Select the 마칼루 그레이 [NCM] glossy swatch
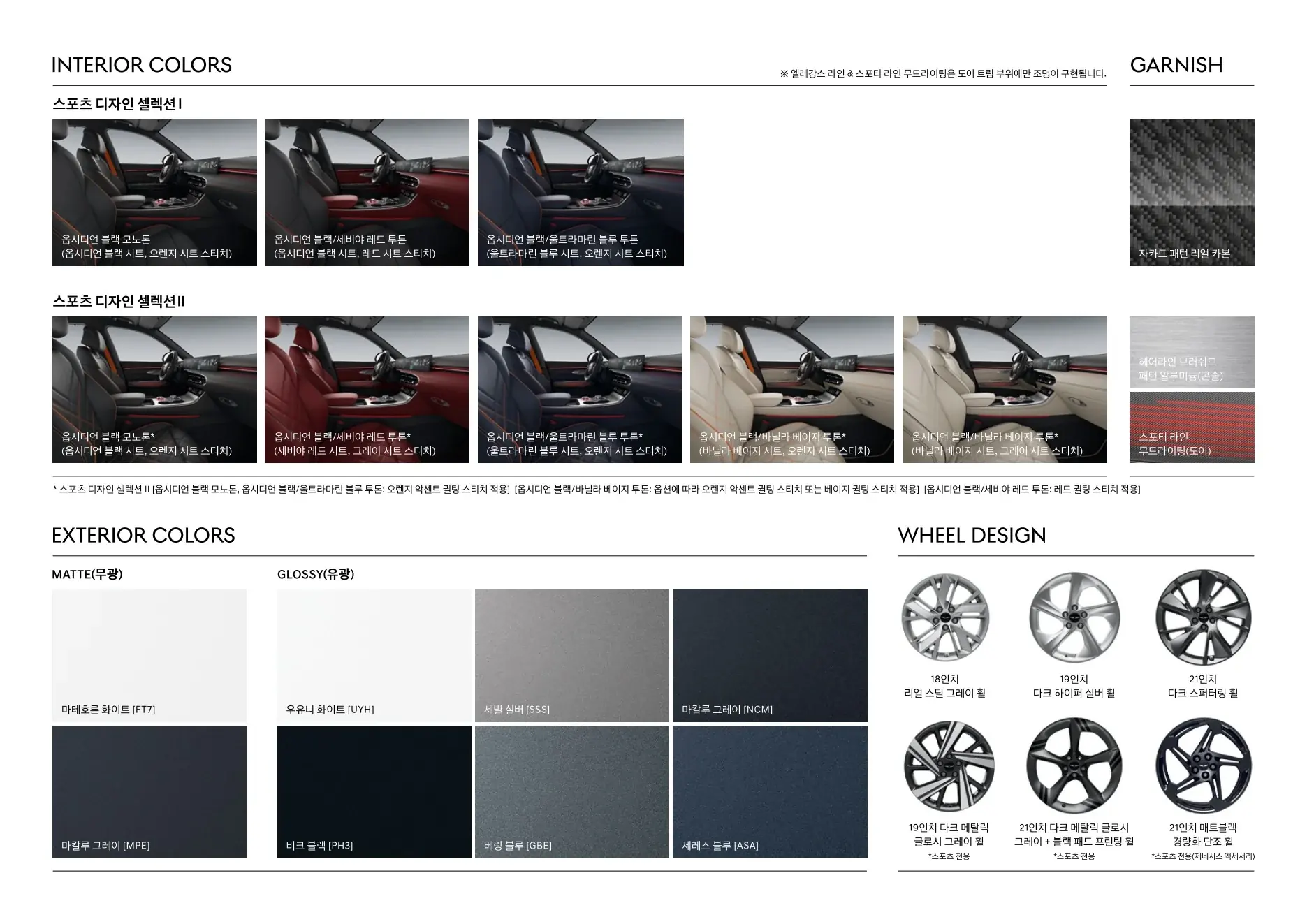This screenshot has height=924, width=1307. [770, 655]
